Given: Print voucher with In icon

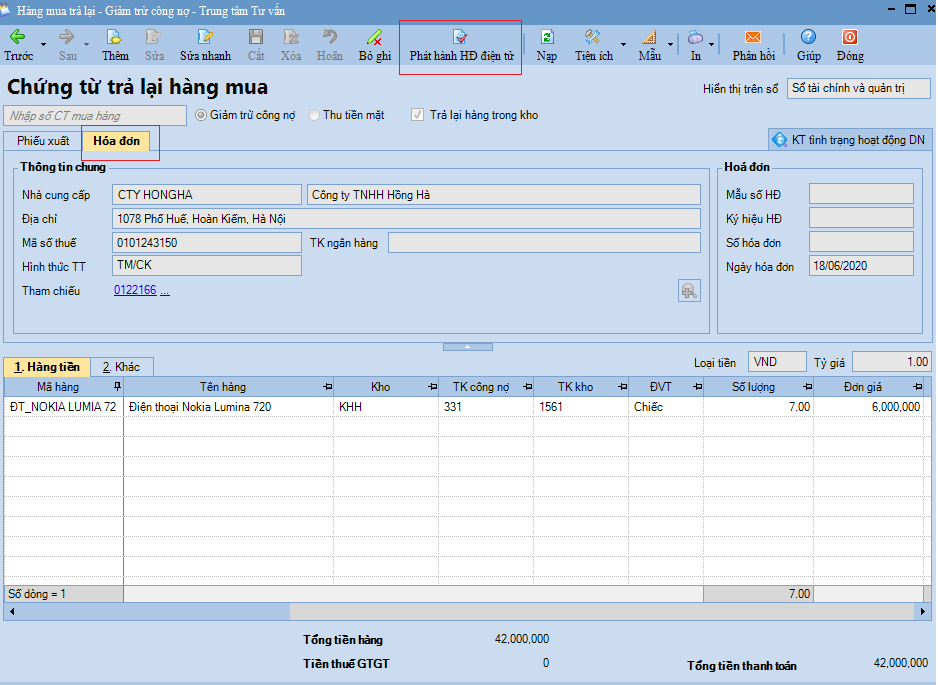Looking at the screenshot, I should 695,45.
